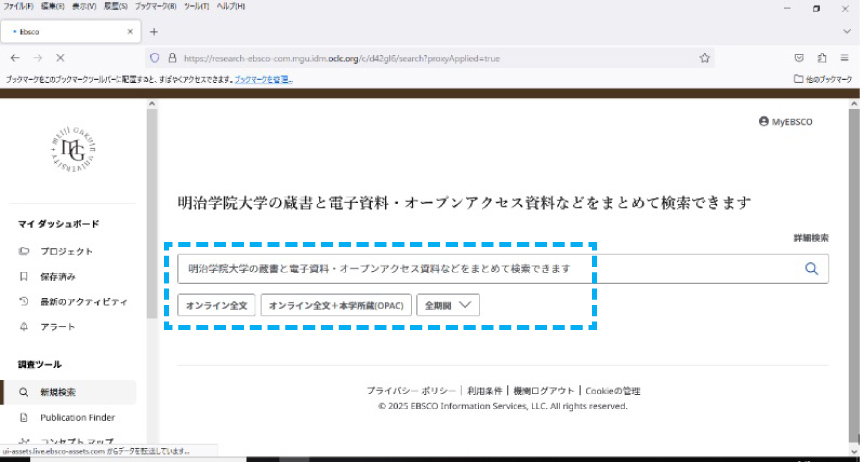Toggle the オンライン全文 filter
This screenshot has height=462, width=860.
[x=216, y=305]
